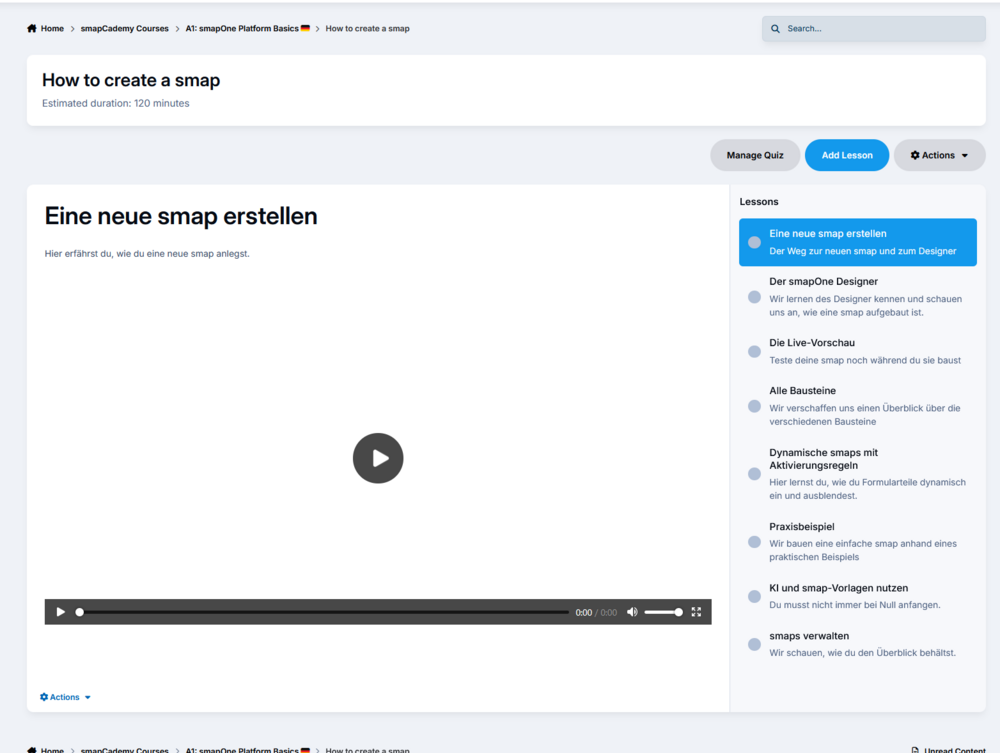Click the search magnifier icon
Screen dimensions: 1000x753
click(776, 29)
